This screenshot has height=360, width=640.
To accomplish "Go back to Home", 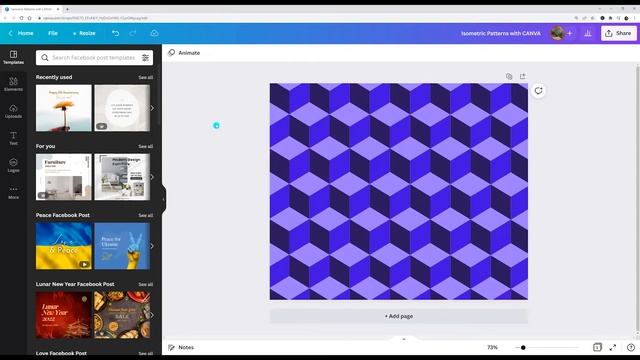I will 21,33.
